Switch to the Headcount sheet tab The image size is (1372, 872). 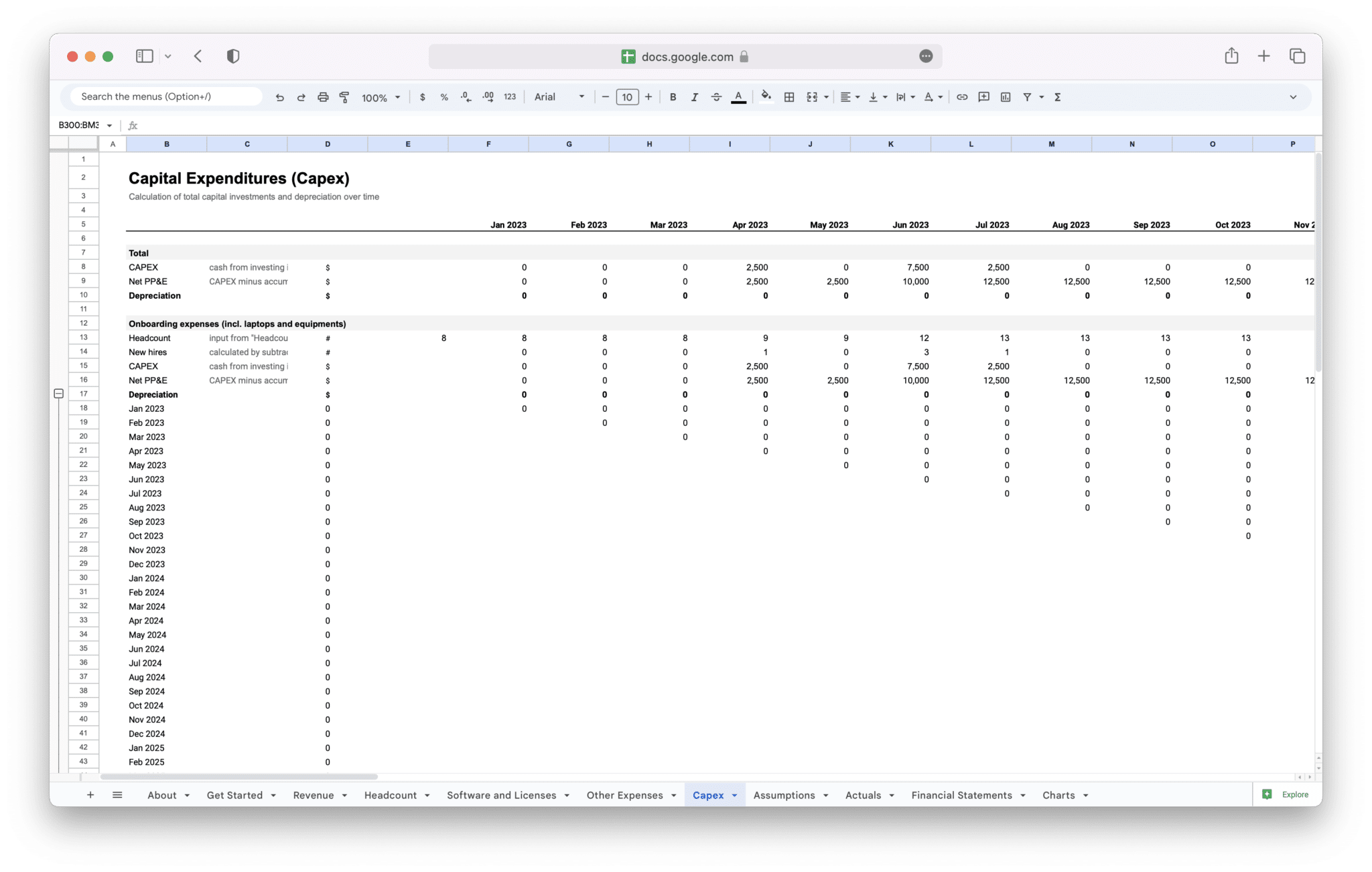click(391, 795)
